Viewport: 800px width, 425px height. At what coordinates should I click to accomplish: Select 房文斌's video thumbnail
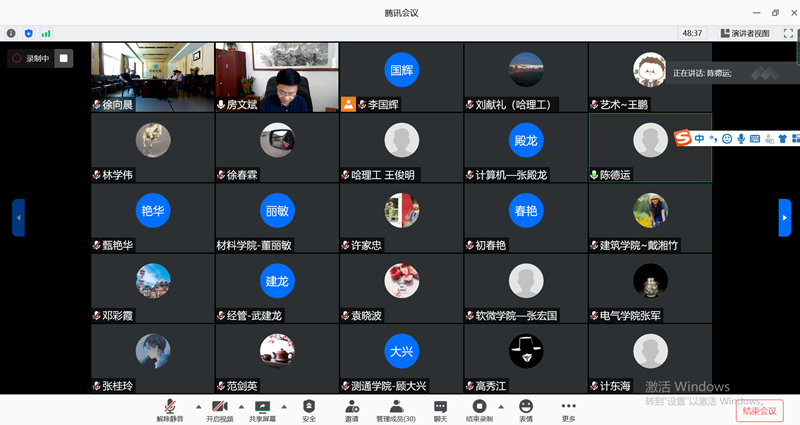[x=277, y=77]
